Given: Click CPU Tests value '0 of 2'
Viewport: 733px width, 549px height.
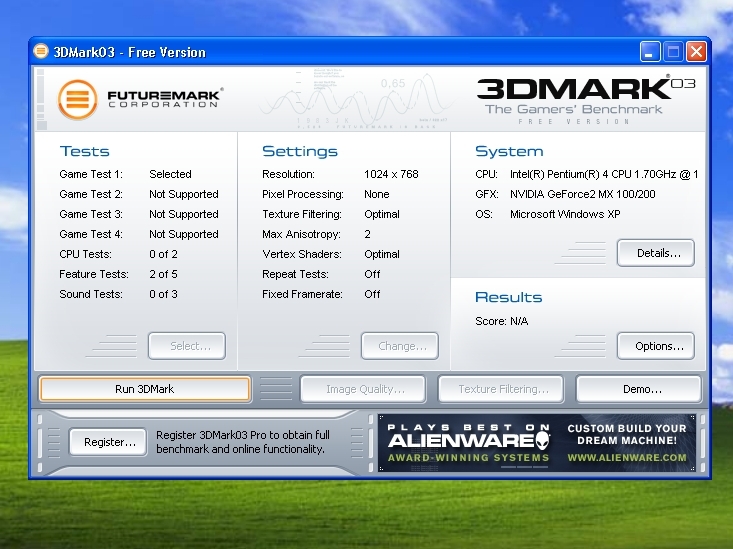Looking at the screenshot, I should pos(163,254).
